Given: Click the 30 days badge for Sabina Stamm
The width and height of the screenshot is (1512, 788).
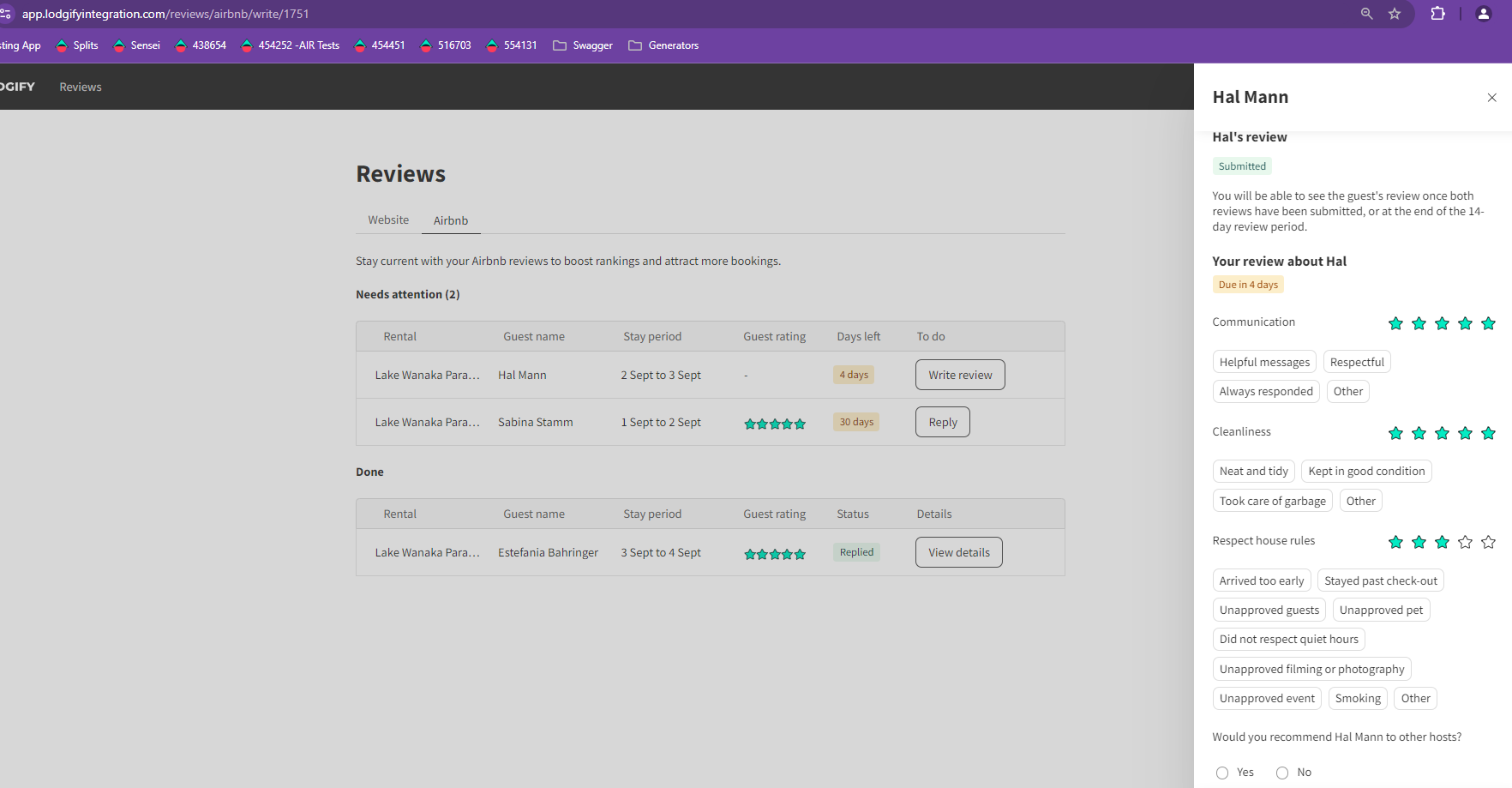Looking at the screenshot, I should tap(856, 422).
